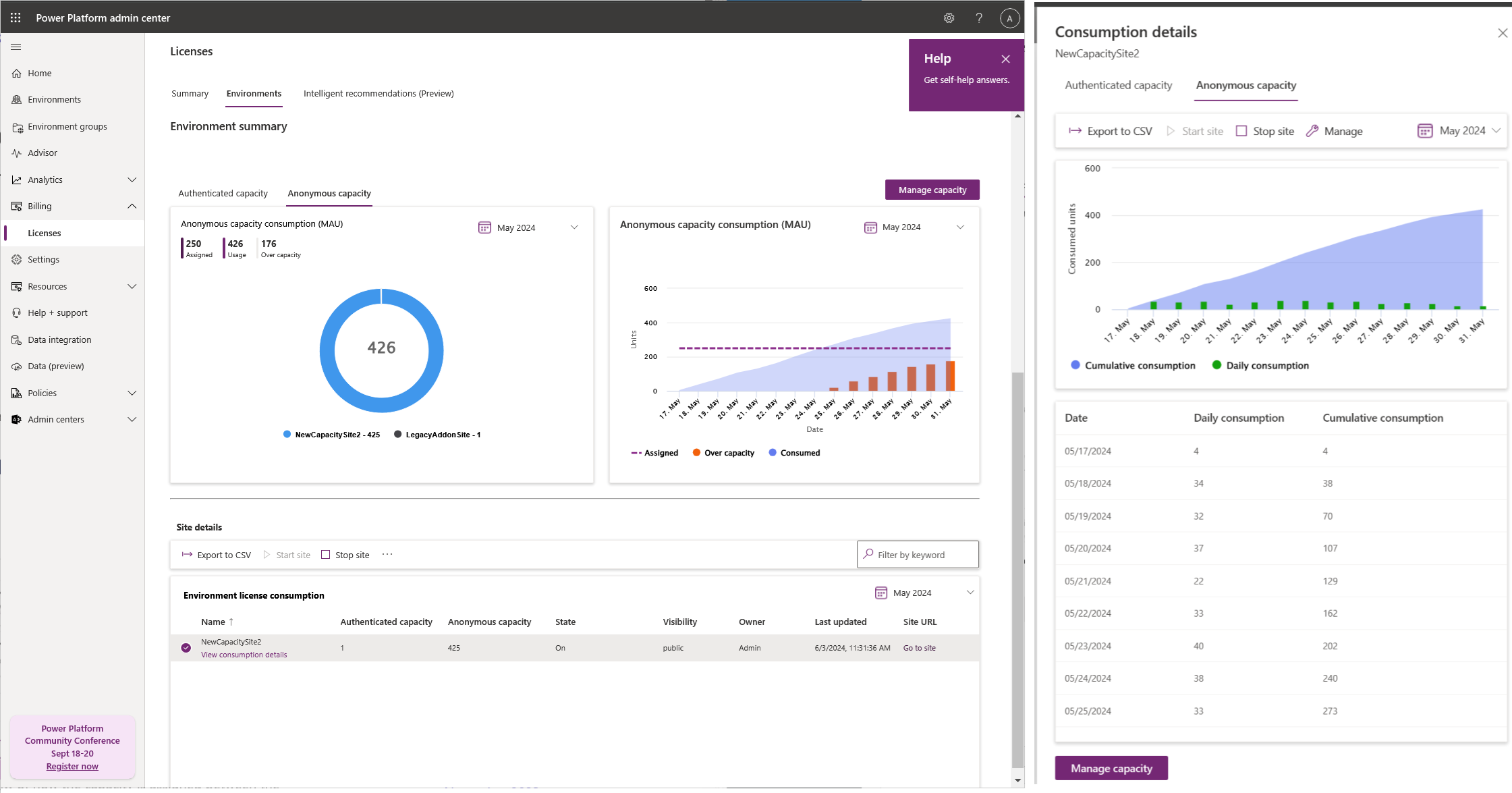Collapse the navigation pane via hamburger icon

coord(16,47)
